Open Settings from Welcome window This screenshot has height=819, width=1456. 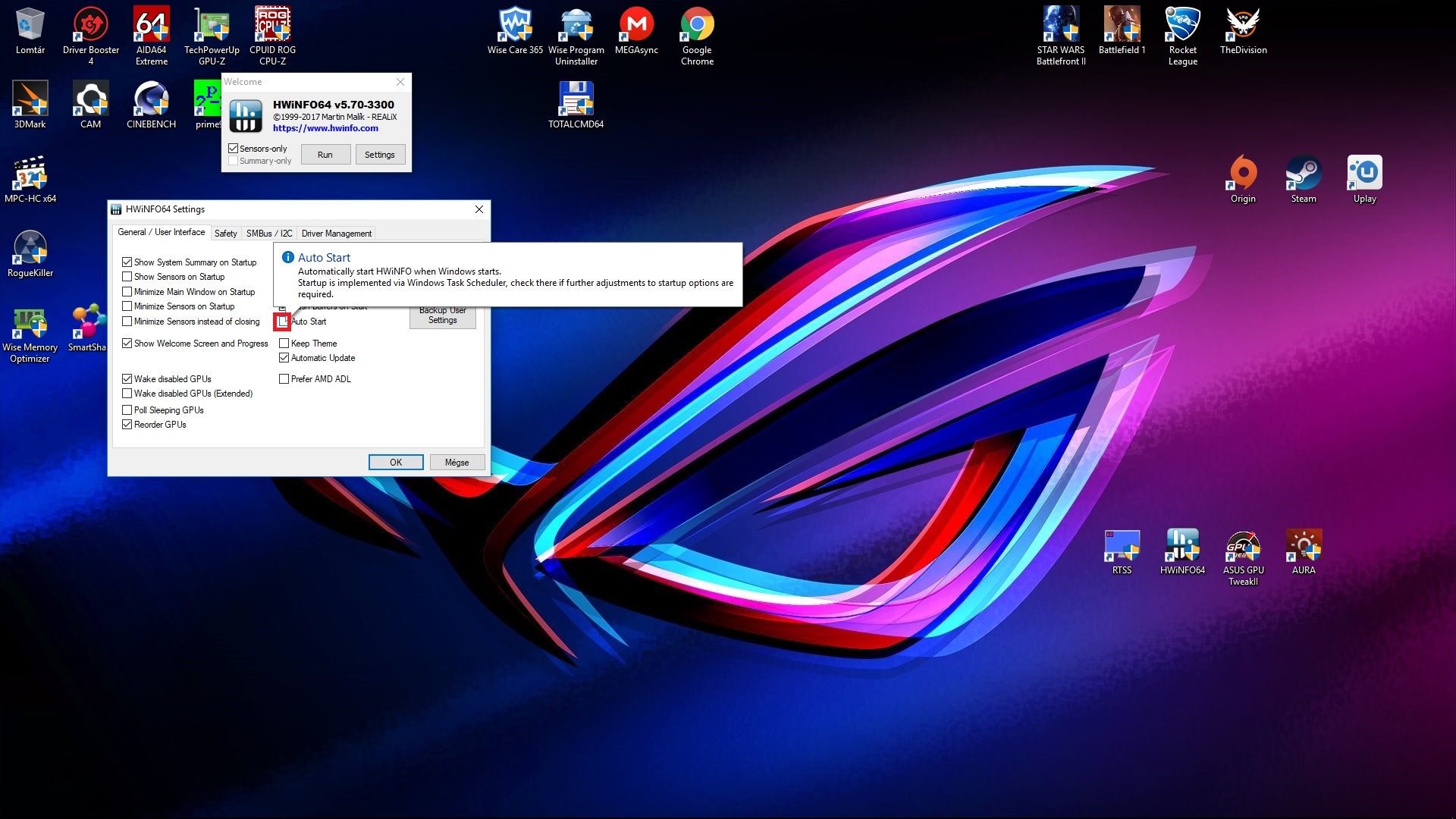coord(379,155)
